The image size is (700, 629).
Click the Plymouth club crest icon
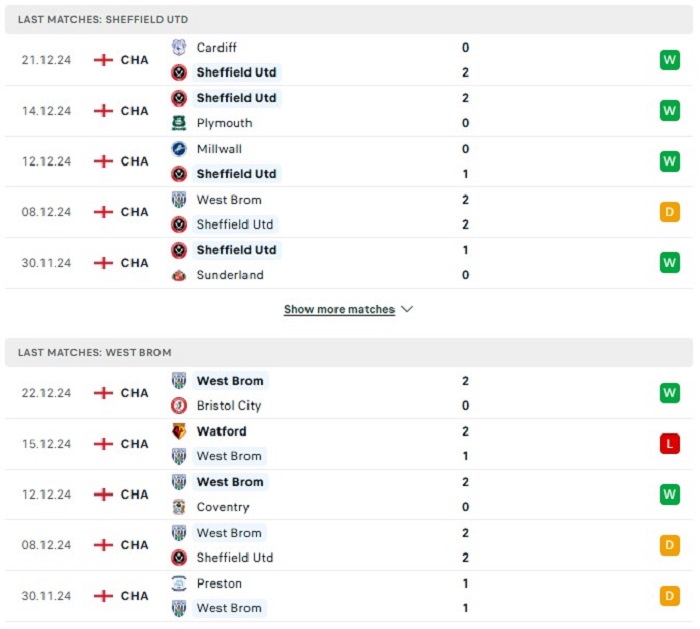pyautogui.click(x=179, y=123)
